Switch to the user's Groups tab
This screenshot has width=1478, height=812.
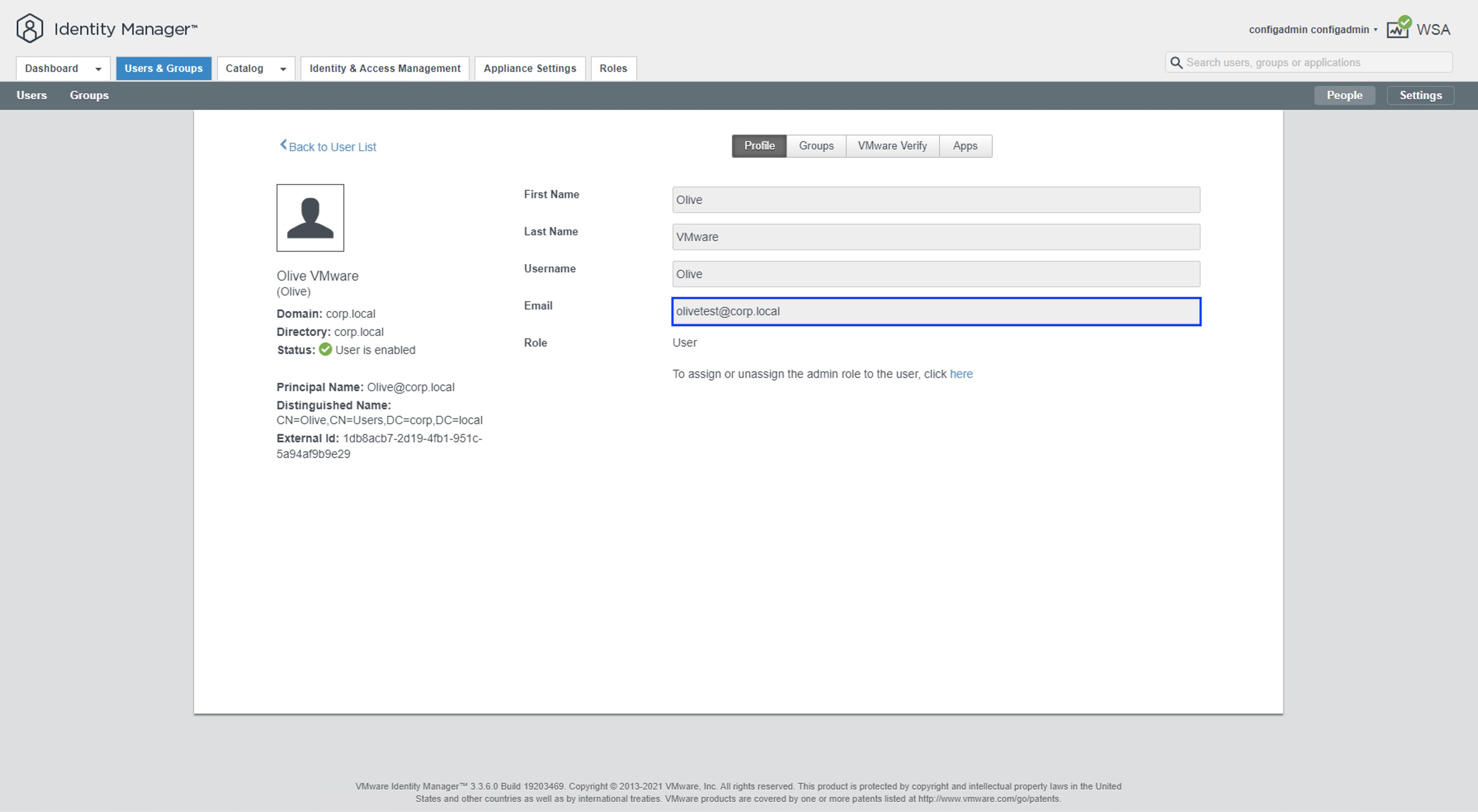click(x=816, y=146)
